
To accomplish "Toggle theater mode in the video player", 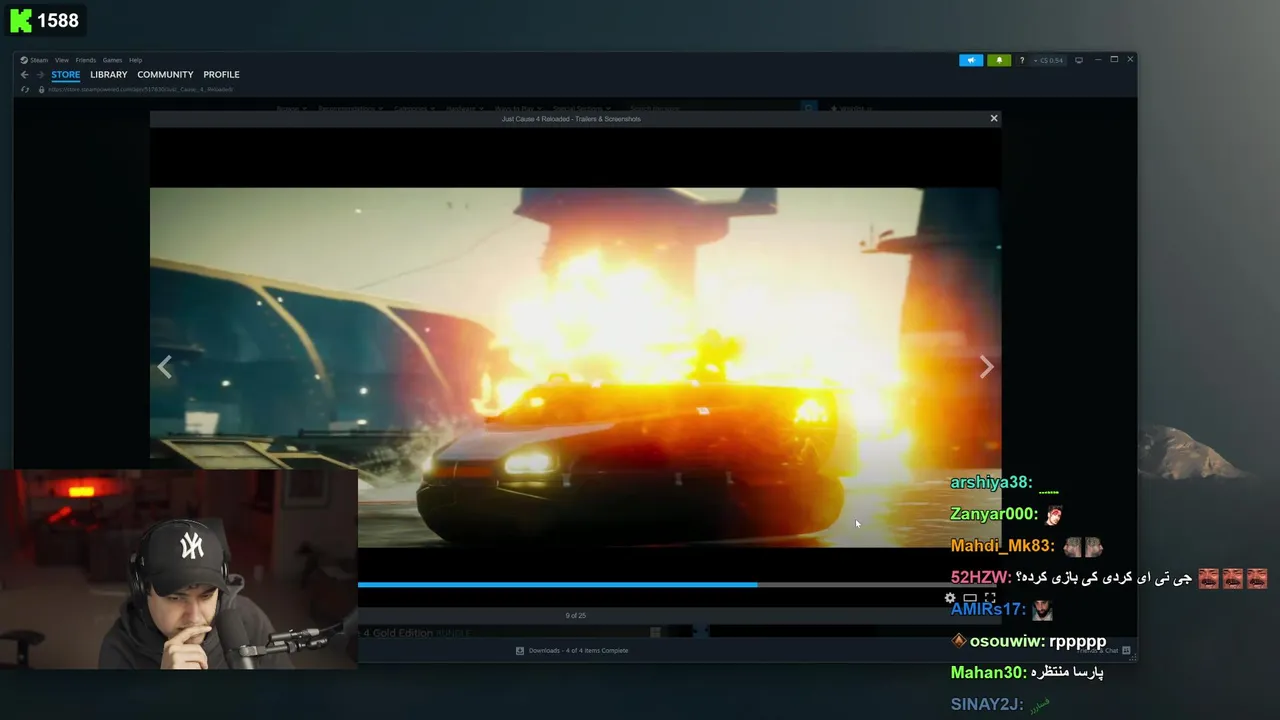I will [x=970, y=598].
